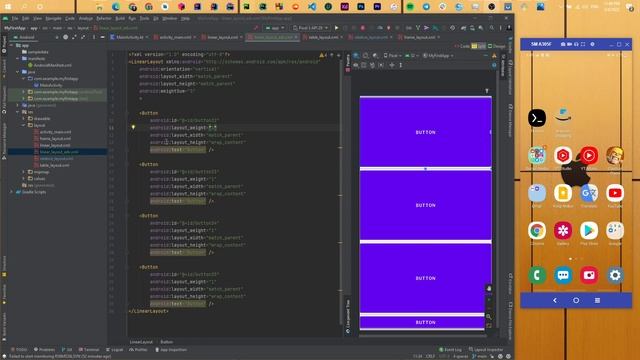640x360 pixels.
Task: Switch to table_layout.xml editor tab
Action: (x=322, y=37)
